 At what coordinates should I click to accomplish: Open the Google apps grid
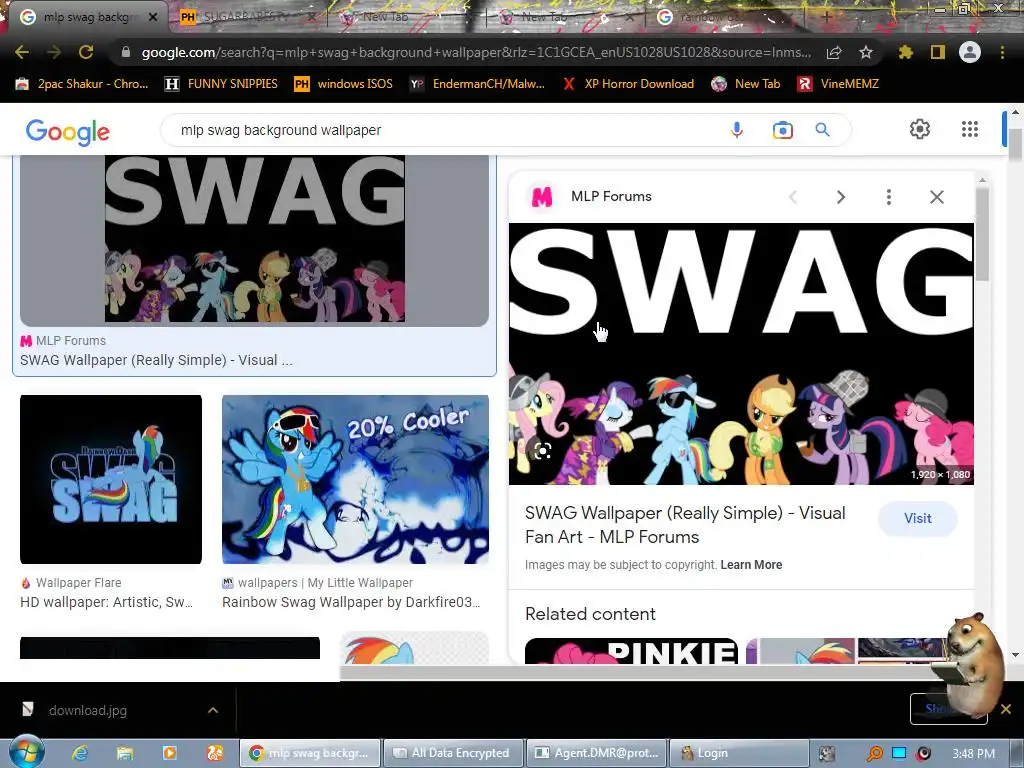(x=970, y=129)
